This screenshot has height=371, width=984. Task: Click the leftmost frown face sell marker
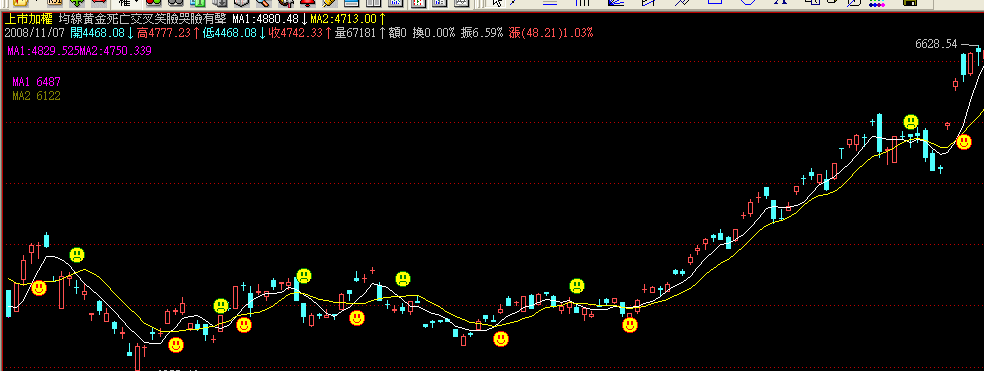[x=77, y=255]
